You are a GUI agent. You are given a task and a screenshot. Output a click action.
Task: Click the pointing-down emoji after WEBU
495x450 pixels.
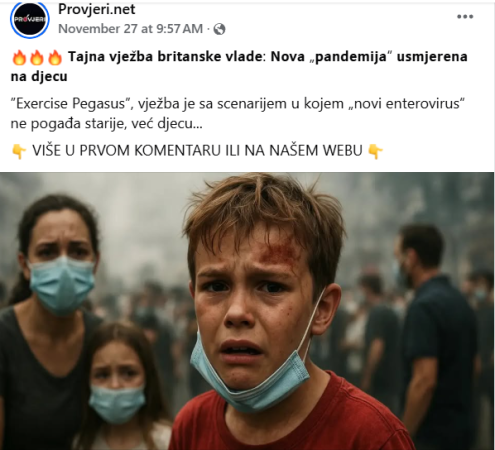375,151
